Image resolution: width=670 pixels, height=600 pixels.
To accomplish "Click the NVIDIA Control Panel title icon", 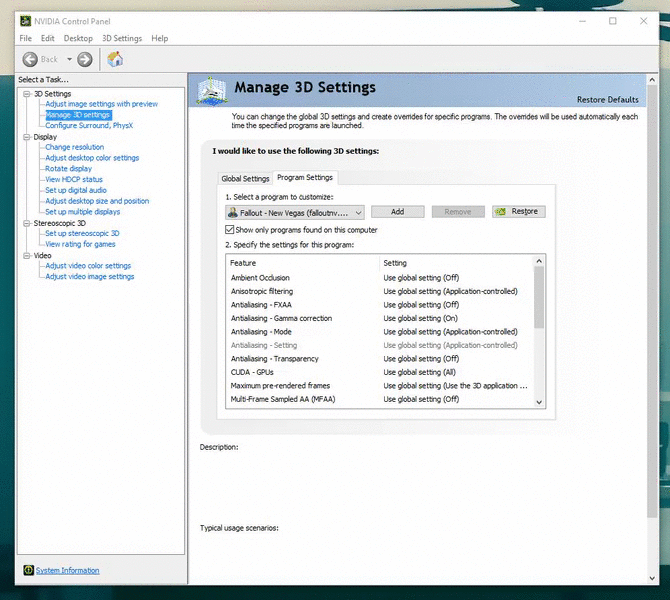I will point(26,21).
